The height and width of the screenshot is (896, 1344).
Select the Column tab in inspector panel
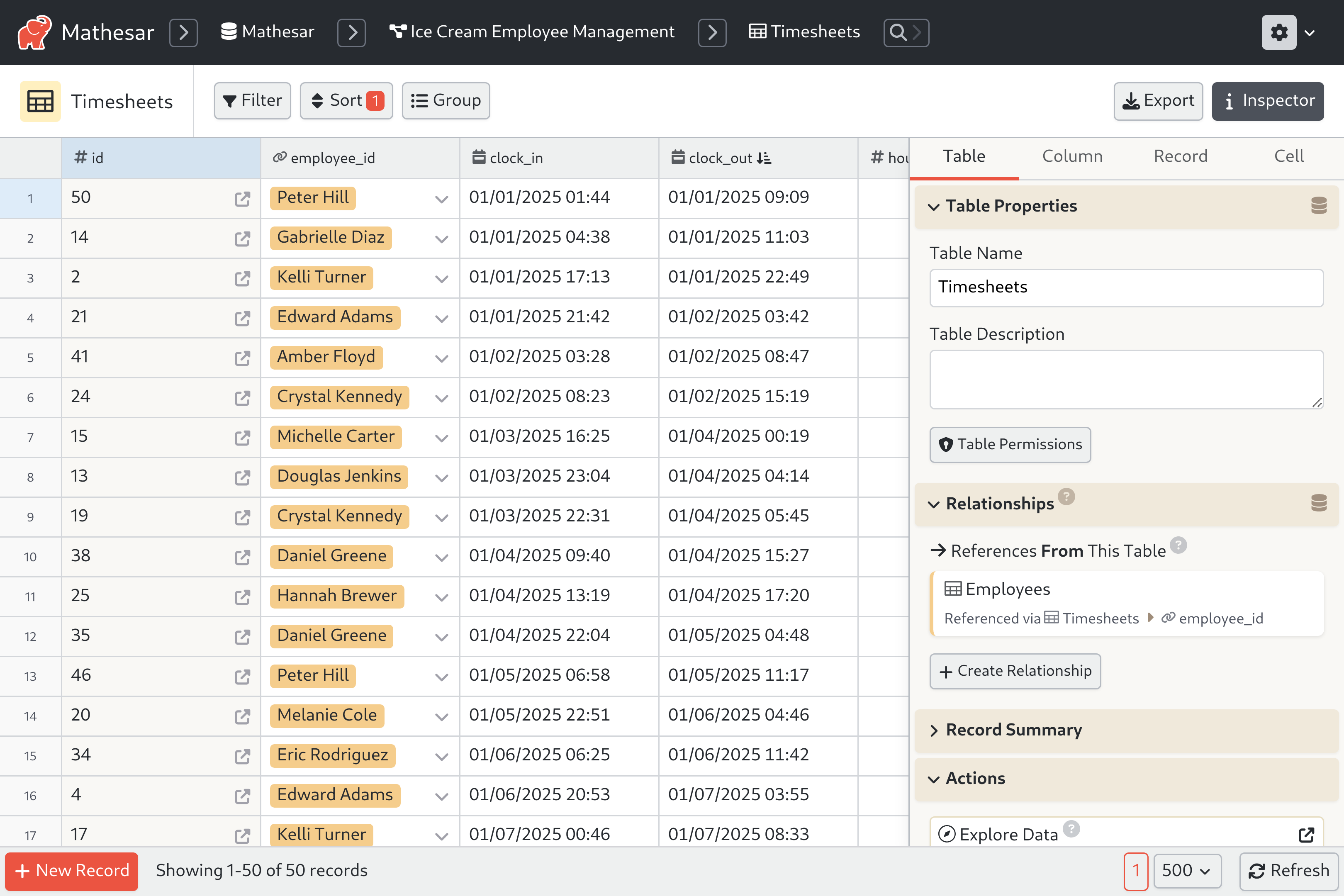pyautogui.click(x=1072, y=156)
